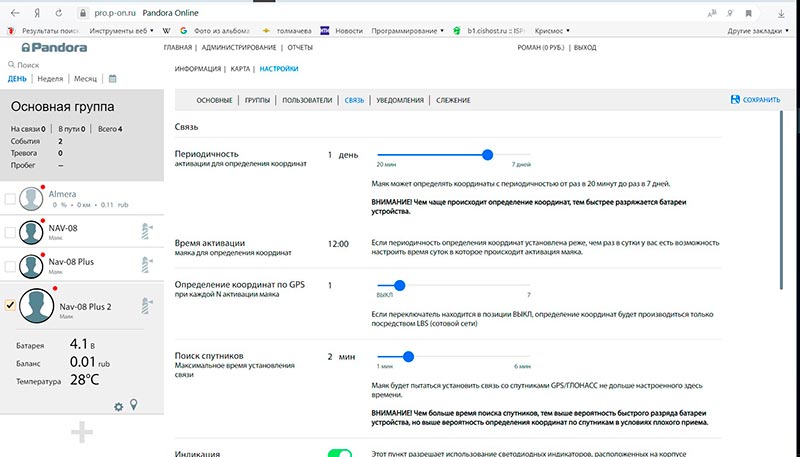The image size is (800, 457).
Task: Click the browser back arrow
Action: tap(13, 13)
